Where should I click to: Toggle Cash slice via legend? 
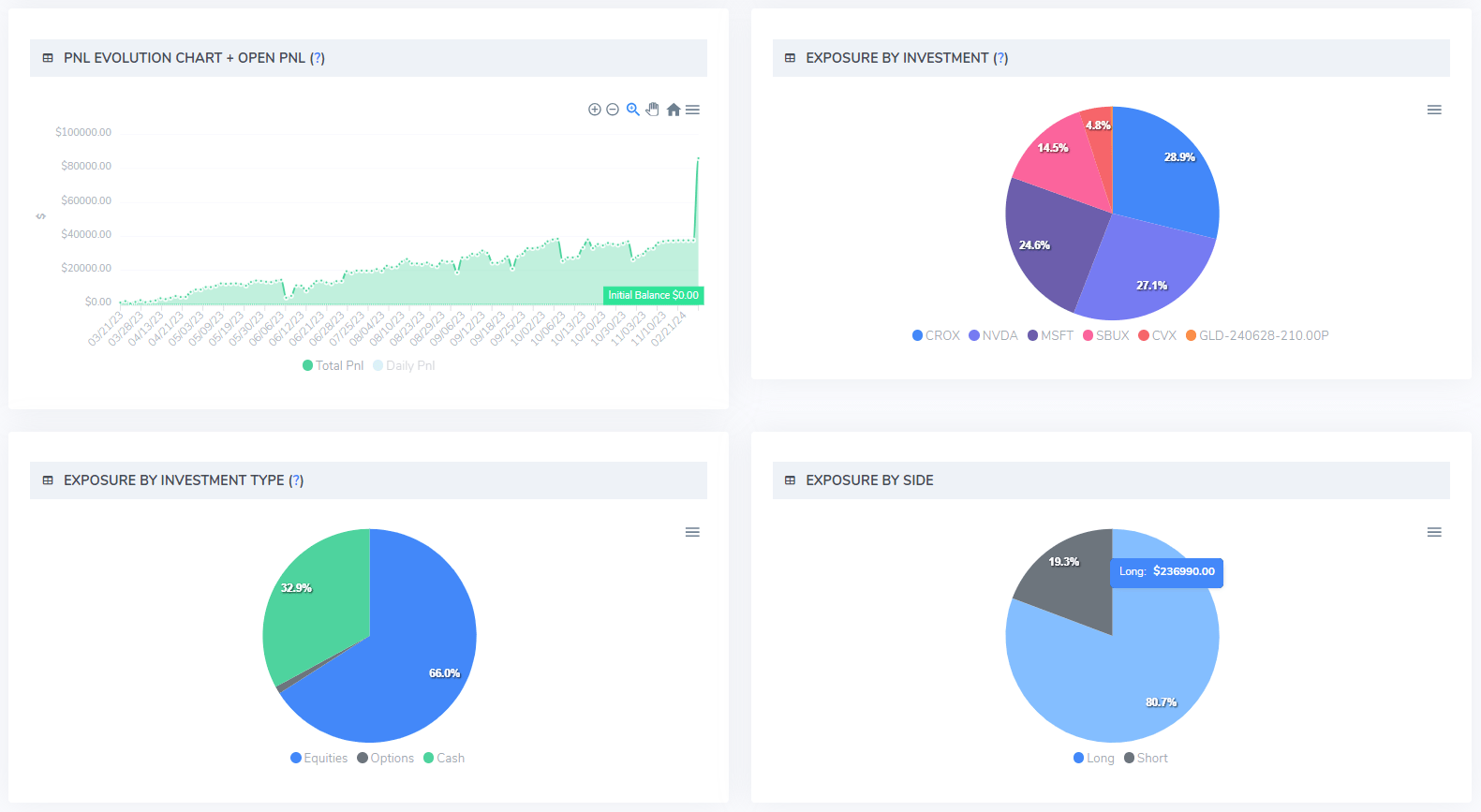click(x=444, y=758)
